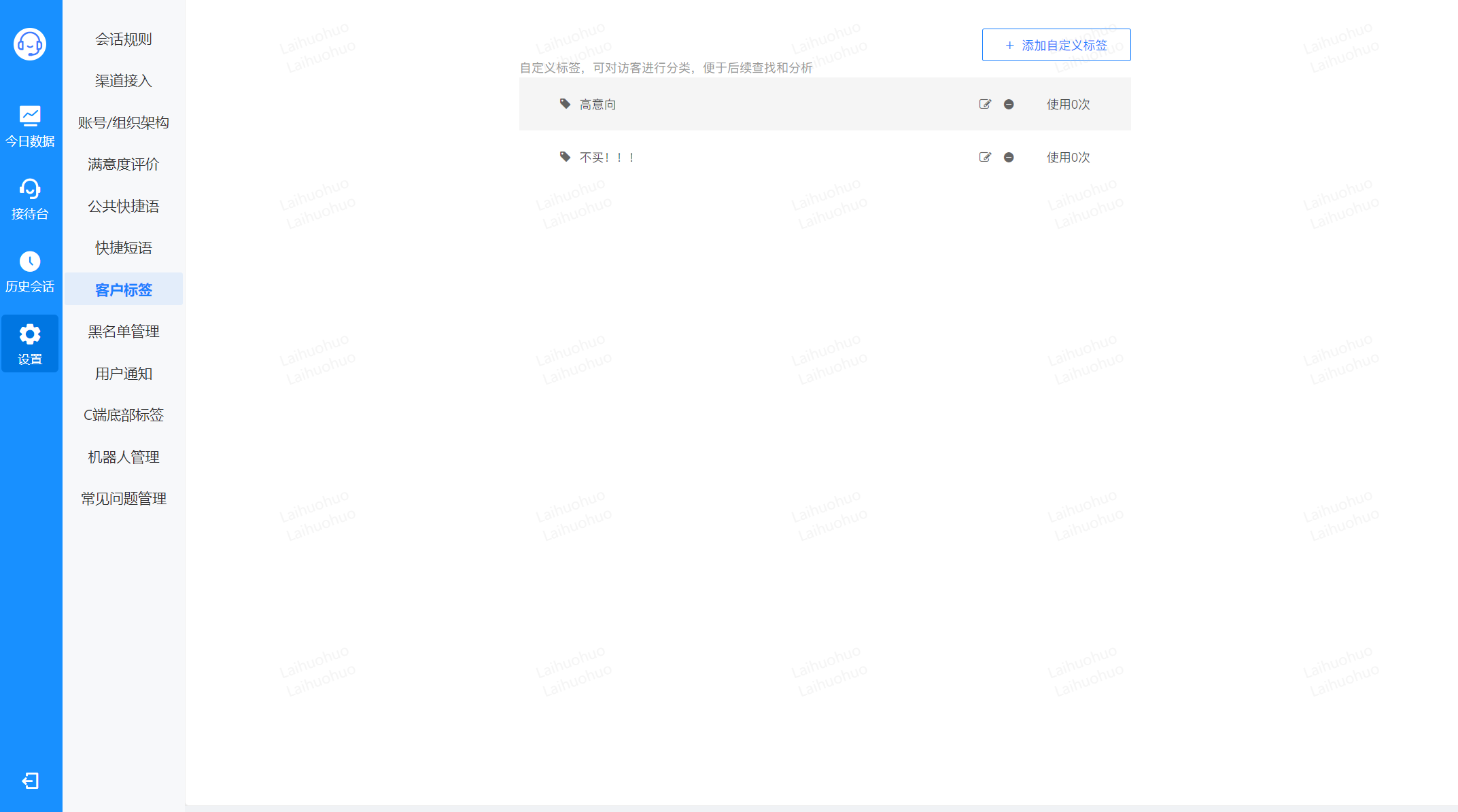
Task: Open 快捷短语 settings menu
Action: click(x=123, y=248)
